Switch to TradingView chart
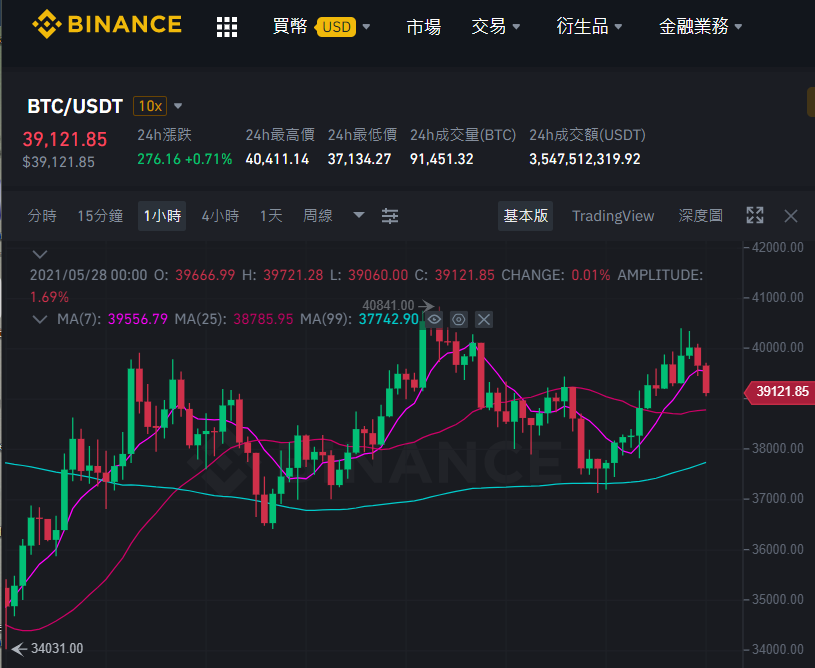The image size is (815, 668). [x=613, y=216]
